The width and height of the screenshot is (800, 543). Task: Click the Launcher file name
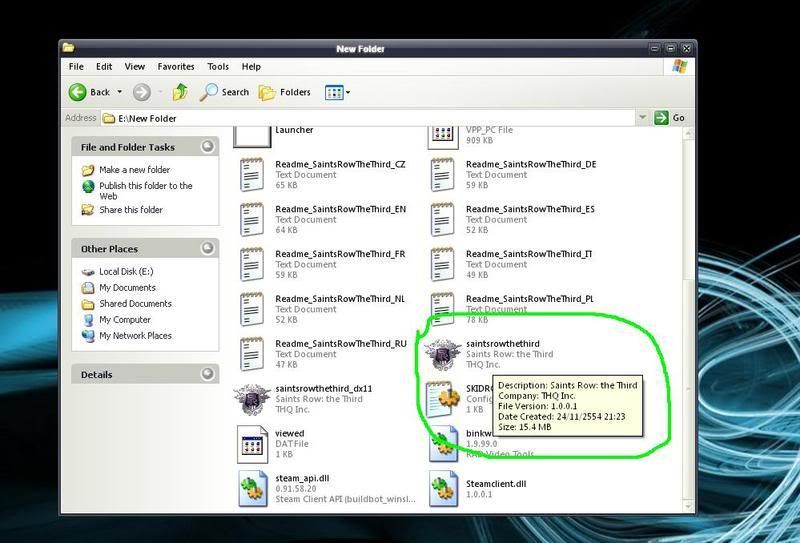tap(294, 130)
